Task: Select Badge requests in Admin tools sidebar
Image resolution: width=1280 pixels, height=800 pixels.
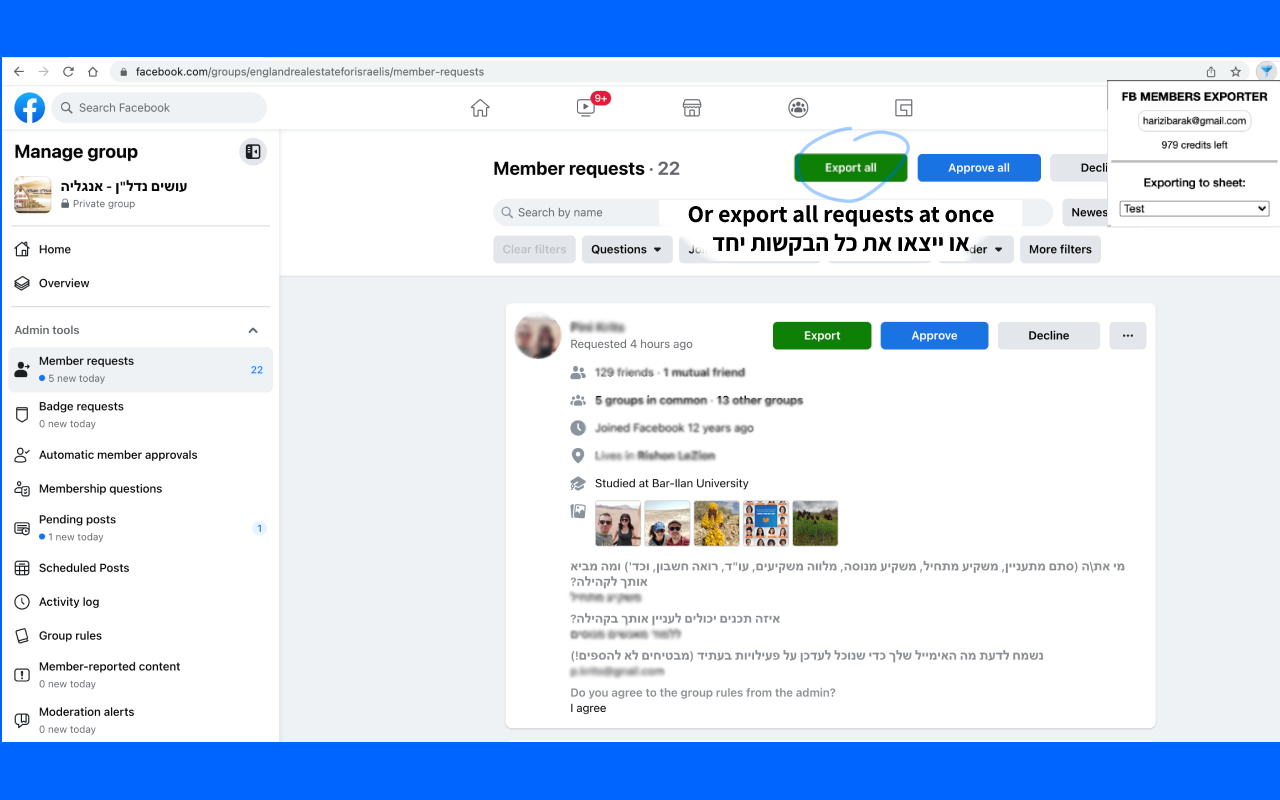Action: pos(81,406)
